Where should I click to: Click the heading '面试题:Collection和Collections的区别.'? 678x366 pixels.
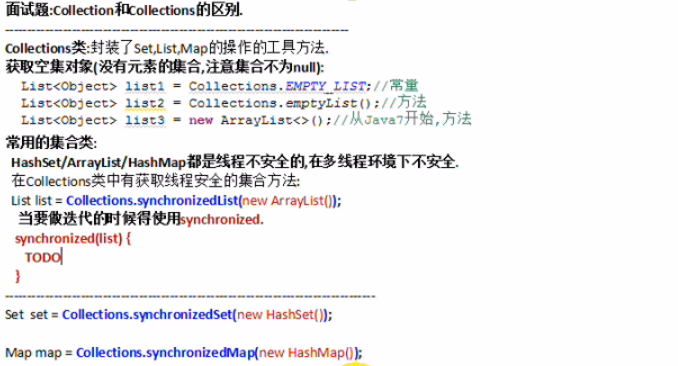point(124,10)
